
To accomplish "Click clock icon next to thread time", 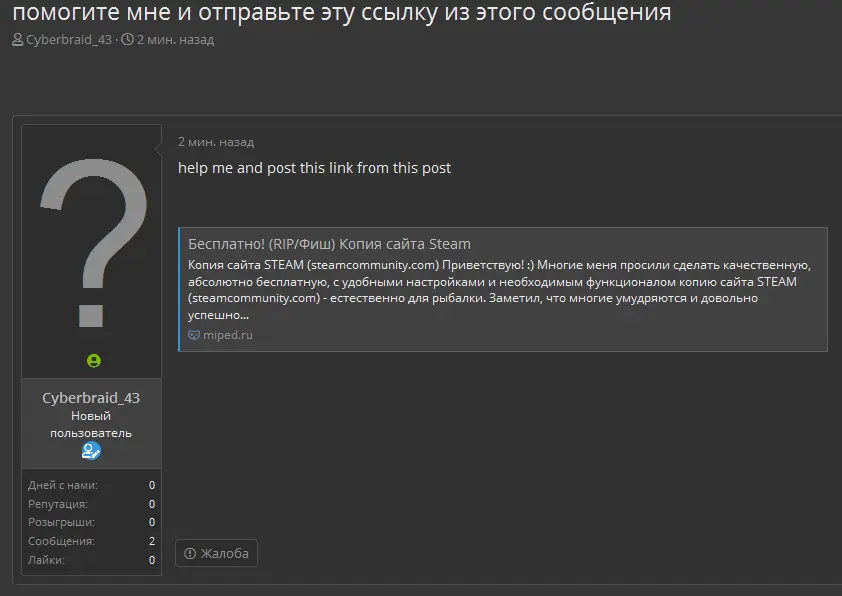I will click(127, 39).
